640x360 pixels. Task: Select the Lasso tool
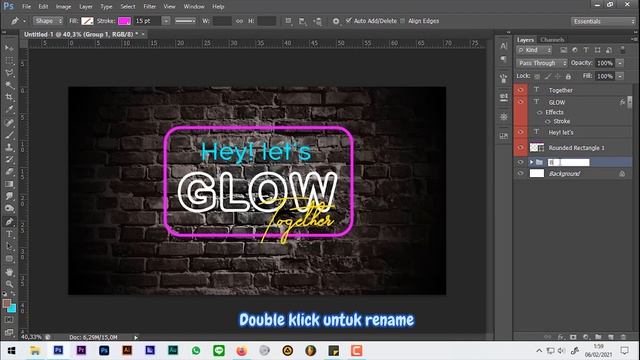click(x=9, y=73)
